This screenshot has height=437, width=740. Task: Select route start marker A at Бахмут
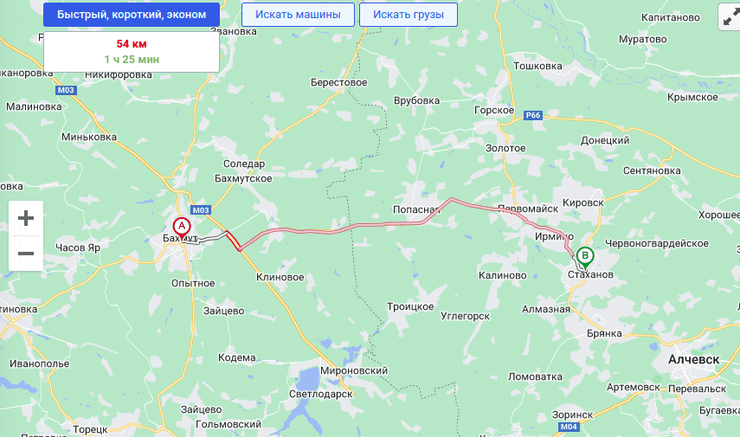click(x=182, y=228)
